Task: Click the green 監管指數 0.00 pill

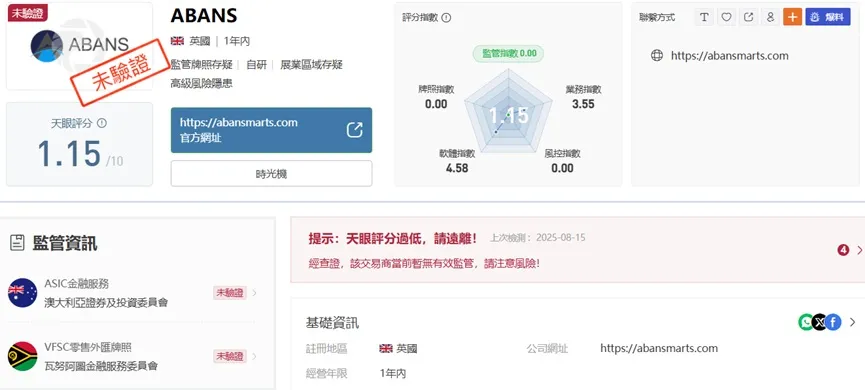Action: point(508,54)
